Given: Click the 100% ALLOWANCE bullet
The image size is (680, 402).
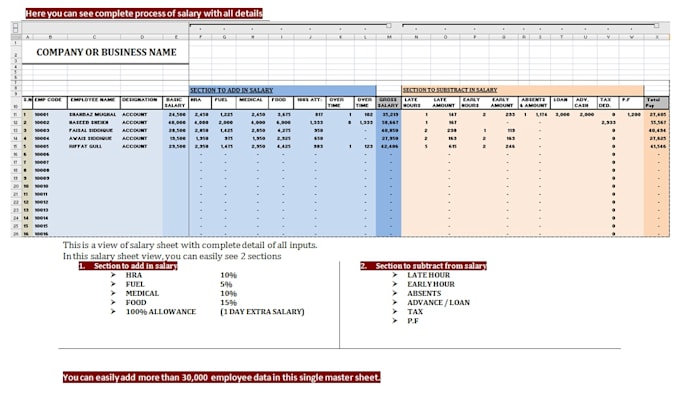Looking at the screenshot, I should tap(161, 311).
